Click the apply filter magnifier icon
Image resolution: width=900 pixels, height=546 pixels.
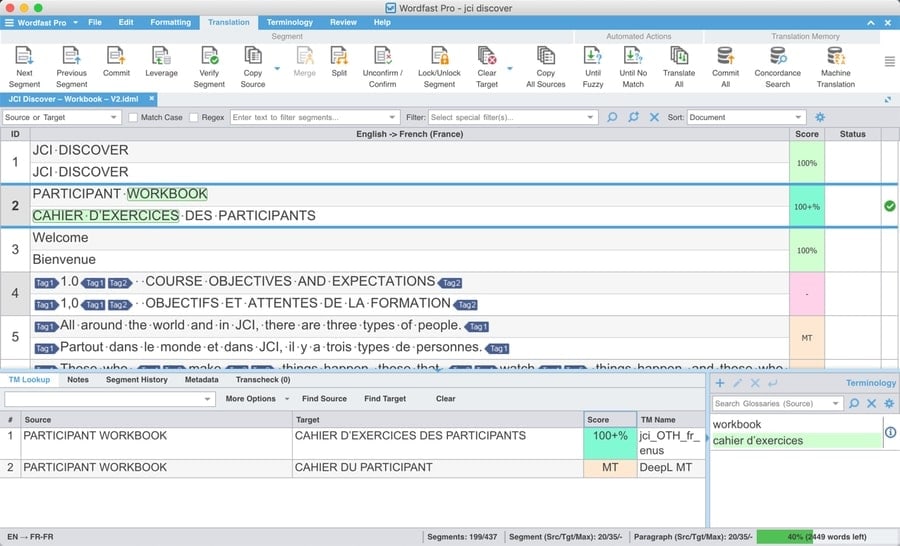(612, 117)
